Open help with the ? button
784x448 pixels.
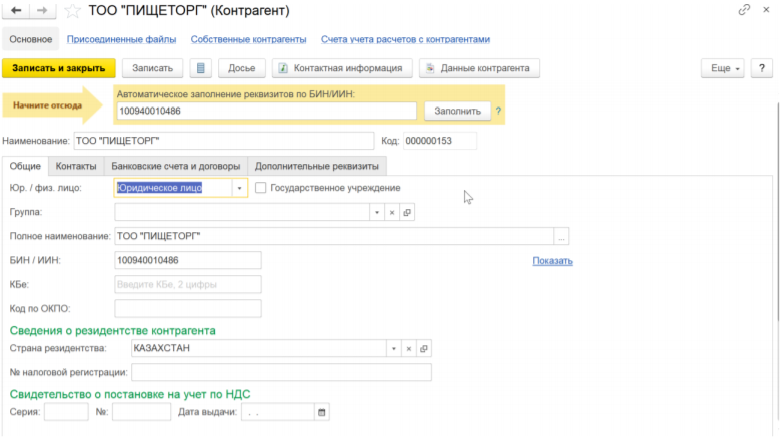(762, 68)
